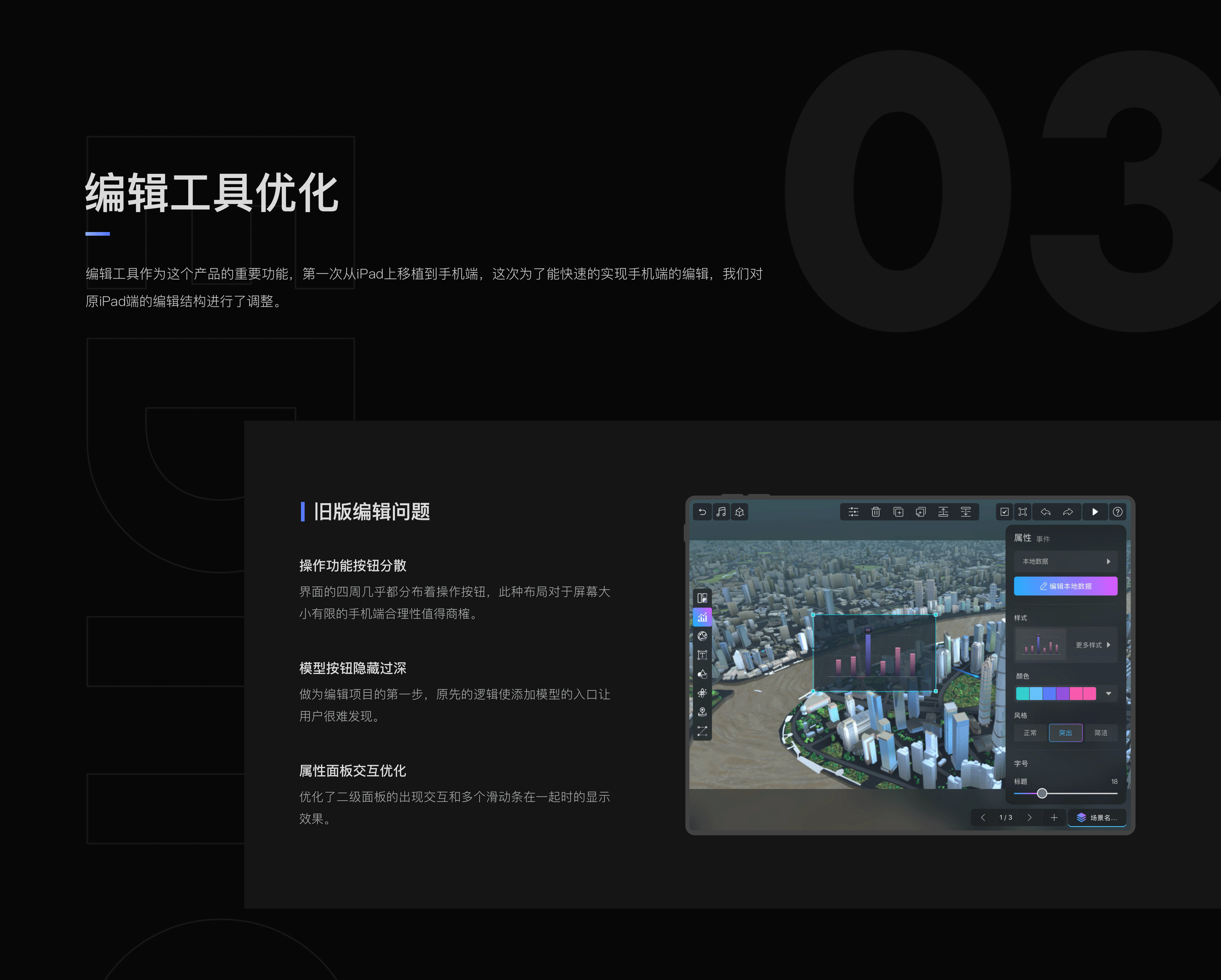Click the teal color swatch
This screenshot has width=1221, height=980.
coord(1022,693)
